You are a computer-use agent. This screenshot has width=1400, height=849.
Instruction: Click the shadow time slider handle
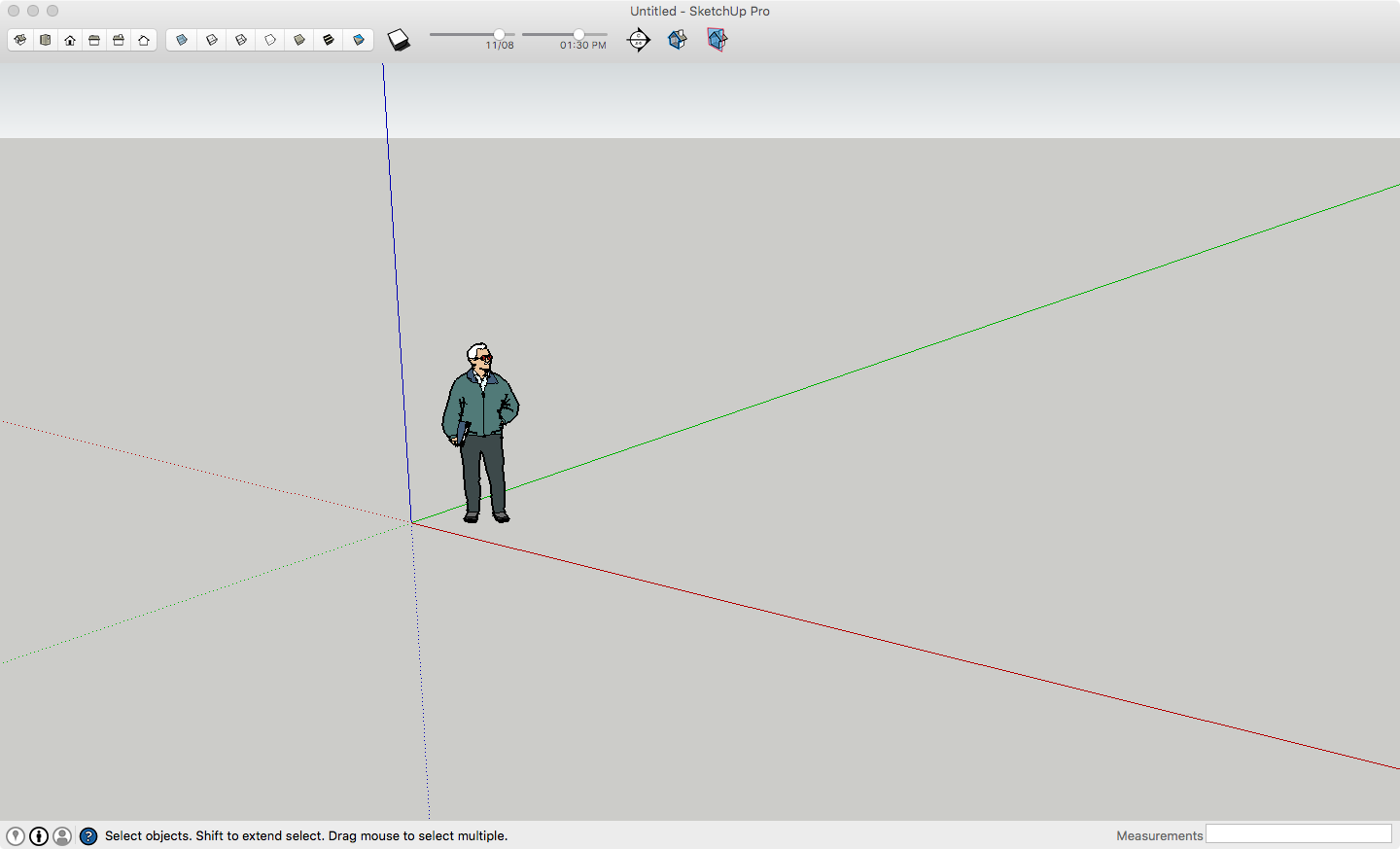[578, 34]
